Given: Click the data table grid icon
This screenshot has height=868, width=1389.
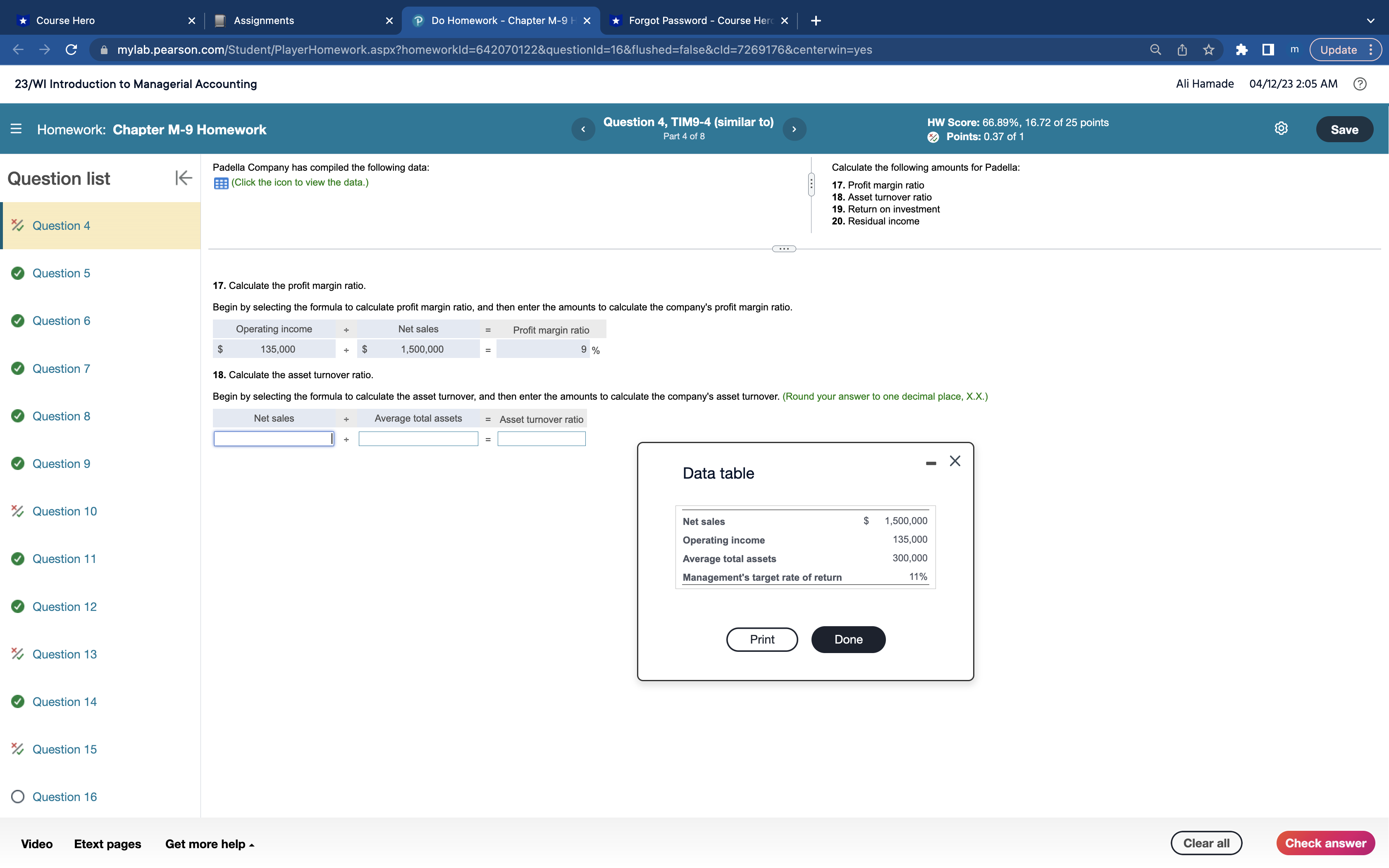Looking at the screenshot, I should pyautogui.click(x=221, y=183).
